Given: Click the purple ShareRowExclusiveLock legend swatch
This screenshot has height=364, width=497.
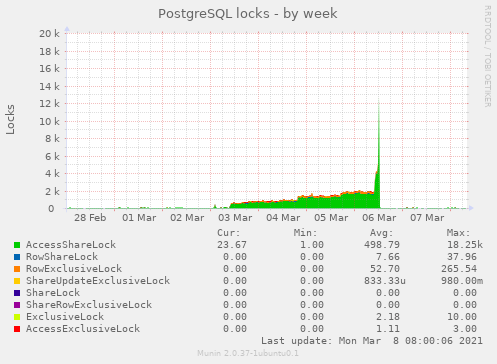Looking at the screenshot, I should pos(17,305).
